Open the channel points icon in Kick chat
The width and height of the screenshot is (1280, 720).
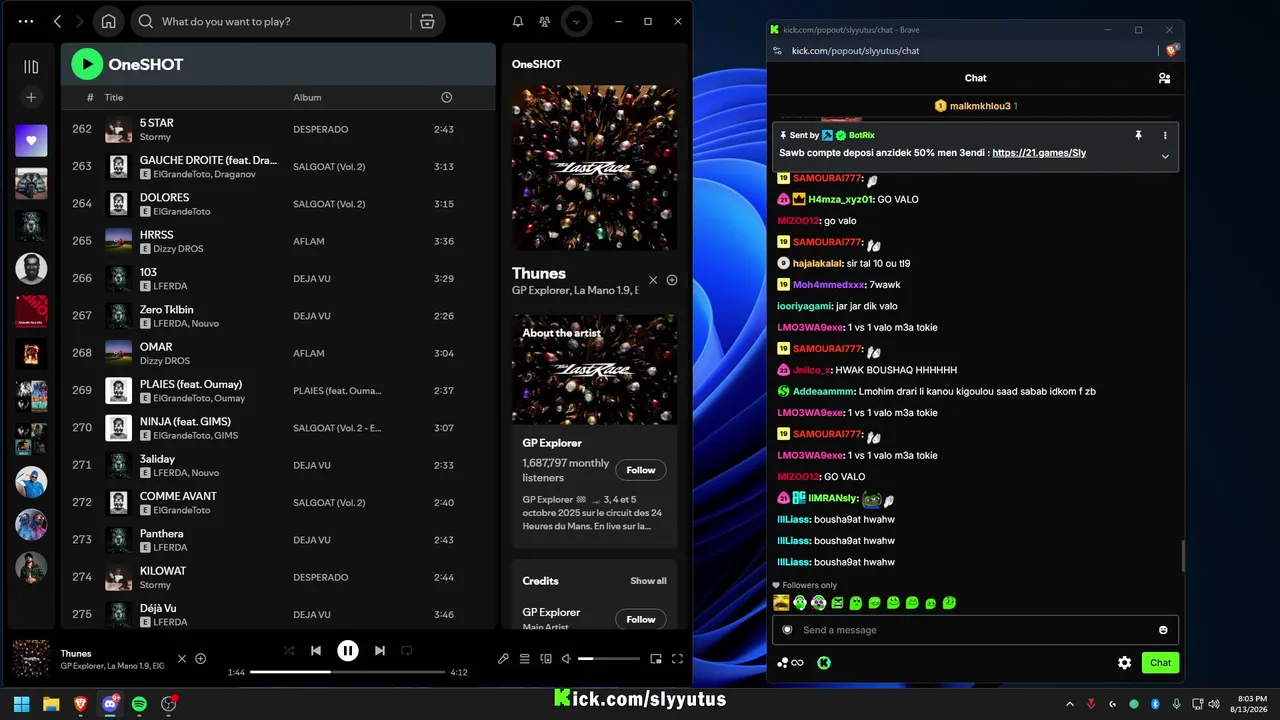[x=790, y=662]
